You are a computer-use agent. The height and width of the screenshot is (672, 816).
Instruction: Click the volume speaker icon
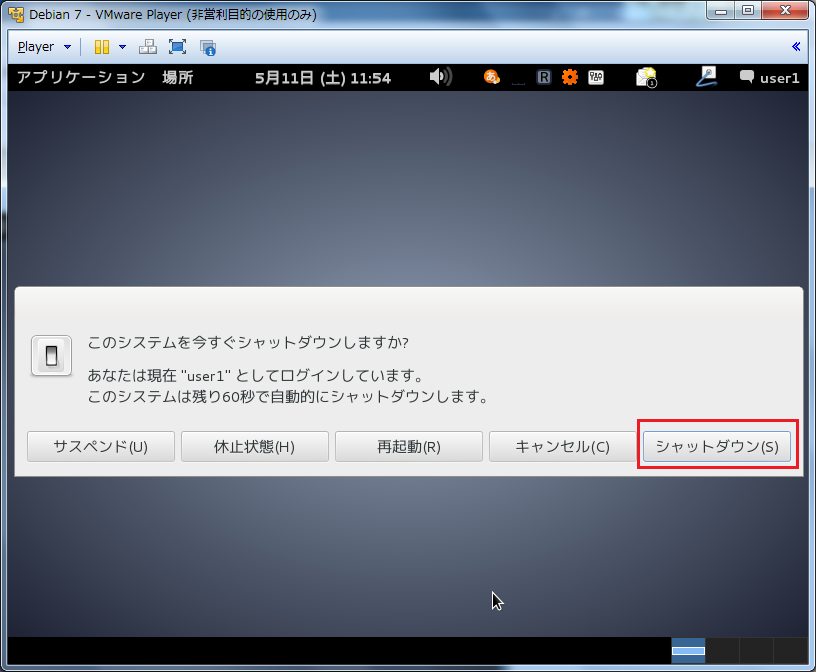pos(440,77)
